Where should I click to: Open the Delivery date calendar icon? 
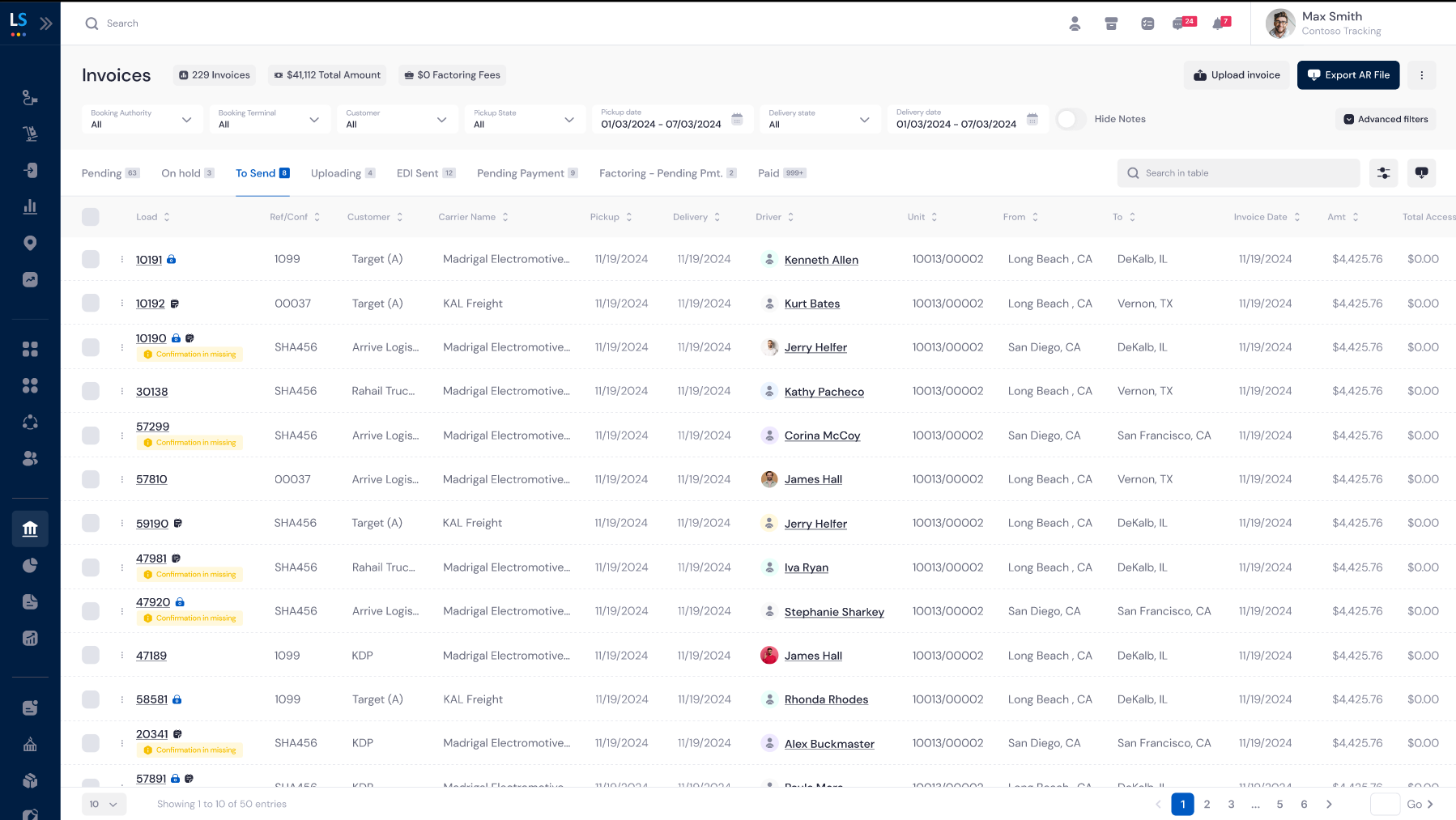click(1032, 119)
